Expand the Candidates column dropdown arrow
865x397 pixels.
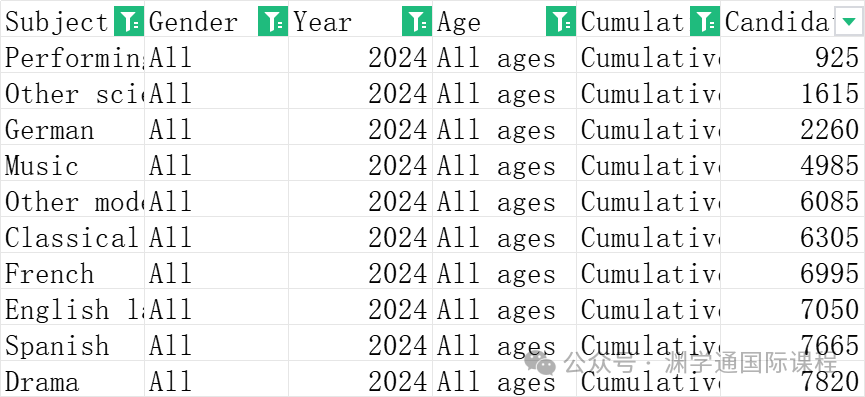(x=848, y=22)
